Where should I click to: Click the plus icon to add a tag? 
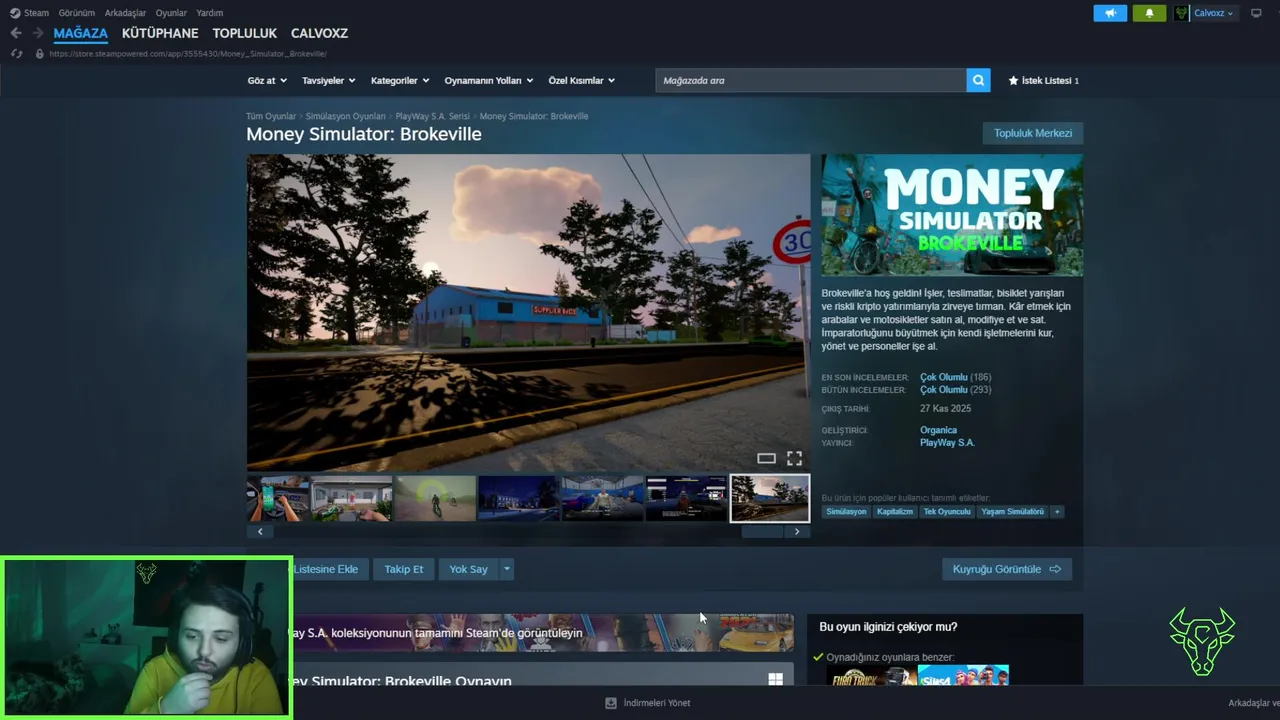coord(1057,511)
